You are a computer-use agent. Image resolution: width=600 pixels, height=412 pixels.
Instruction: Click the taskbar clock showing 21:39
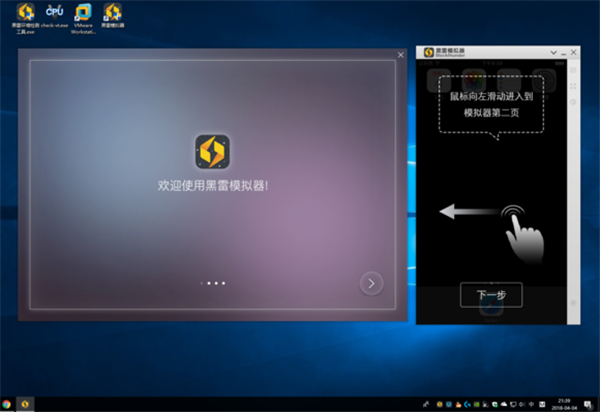click(x=569, y=404)
